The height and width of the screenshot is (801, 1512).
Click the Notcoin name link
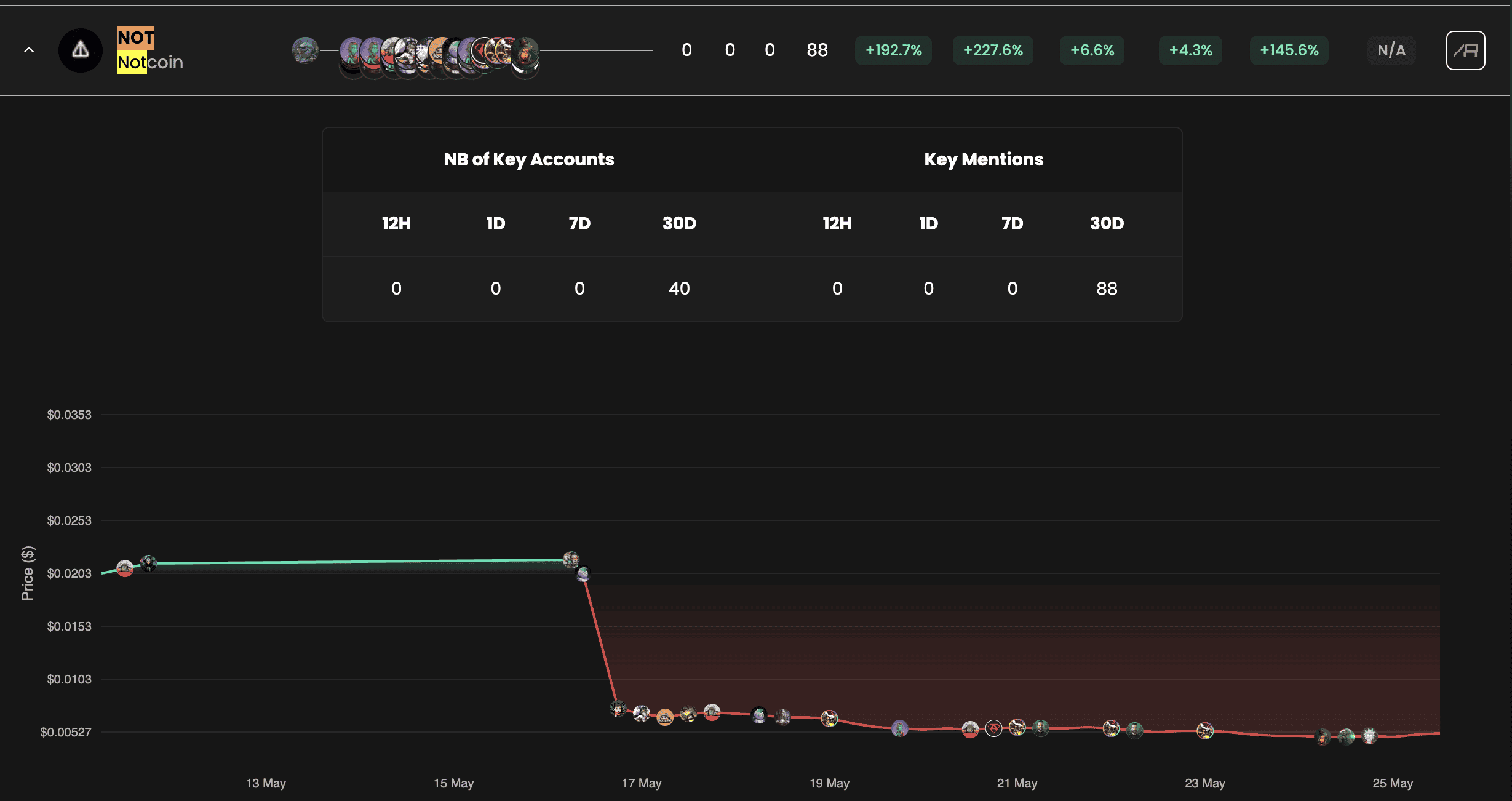pyautogui.click(x=150, y=62)
